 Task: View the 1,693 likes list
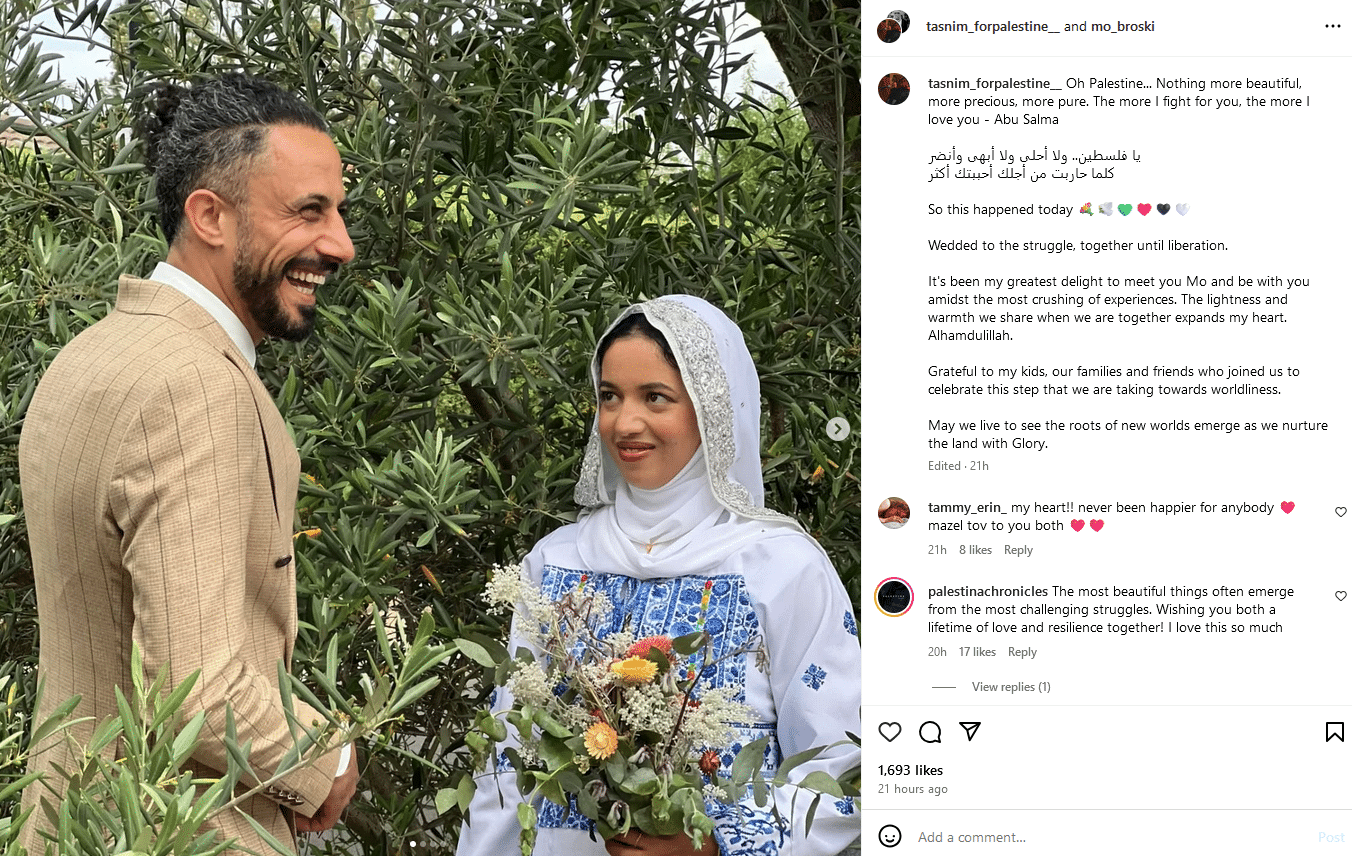910,770
